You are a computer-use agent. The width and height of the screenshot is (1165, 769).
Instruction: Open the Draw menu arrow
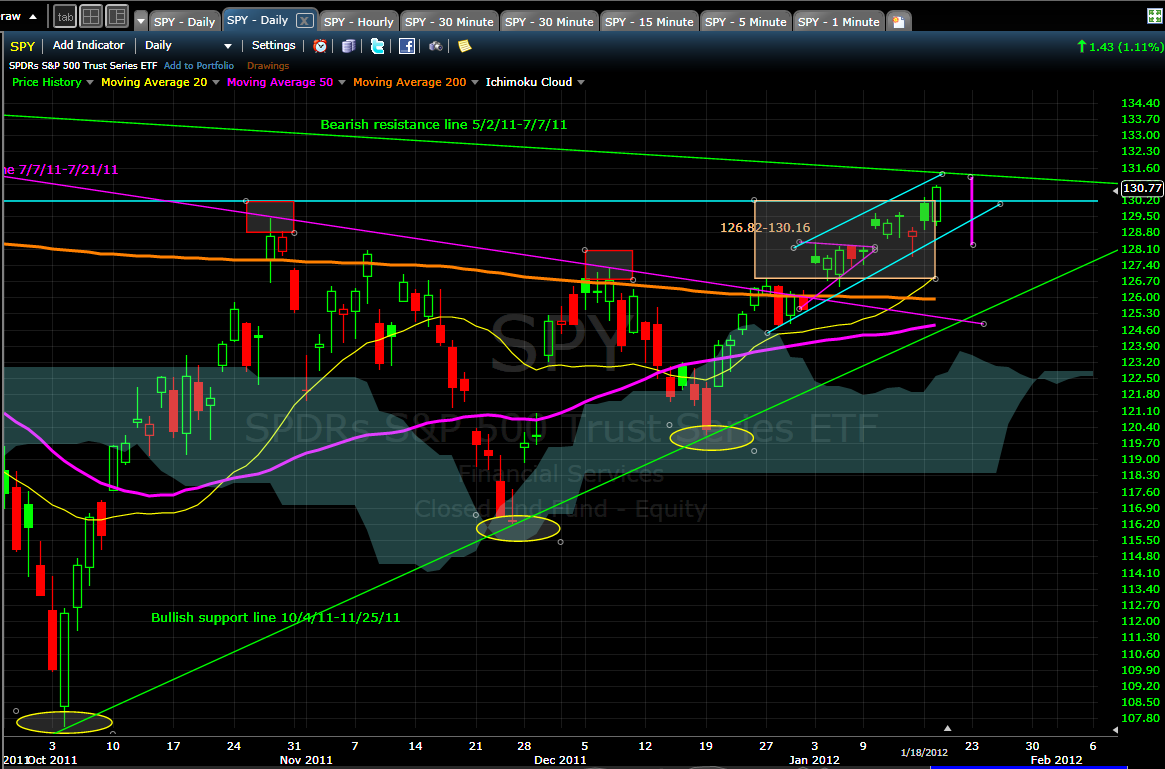[x=33, y=16]
